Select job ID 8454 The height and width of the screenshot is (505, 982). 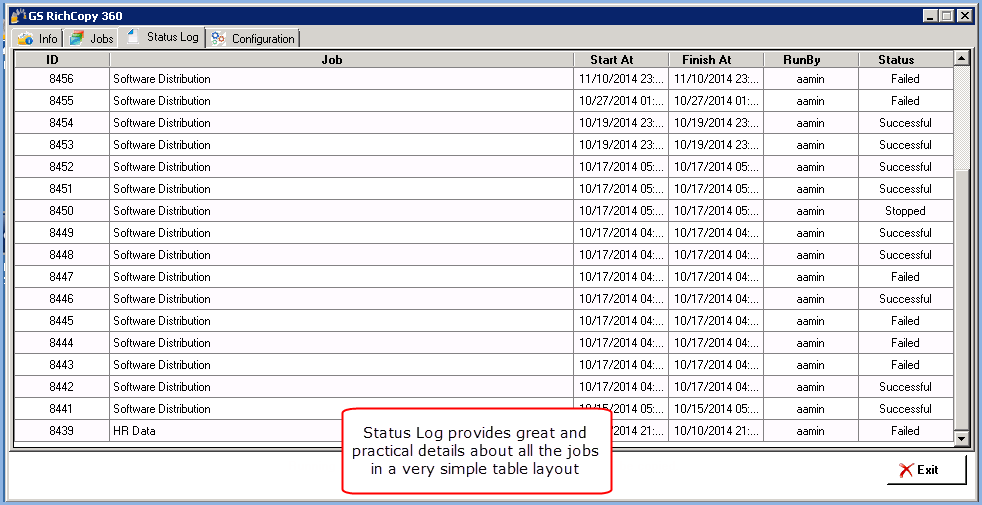(x=61, y=123)
